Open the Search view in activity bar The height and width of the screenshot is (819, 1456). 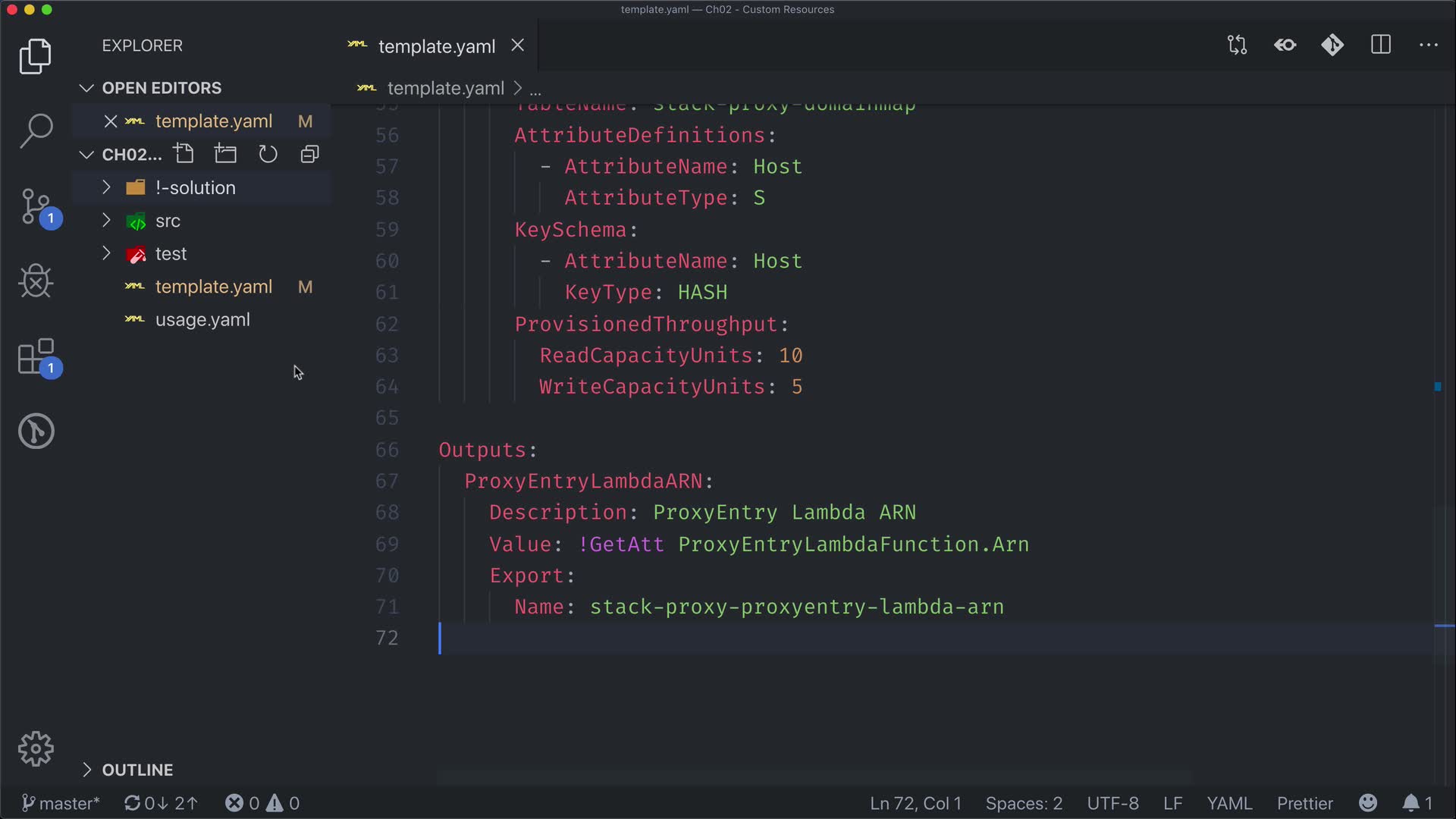click(36, 130)
